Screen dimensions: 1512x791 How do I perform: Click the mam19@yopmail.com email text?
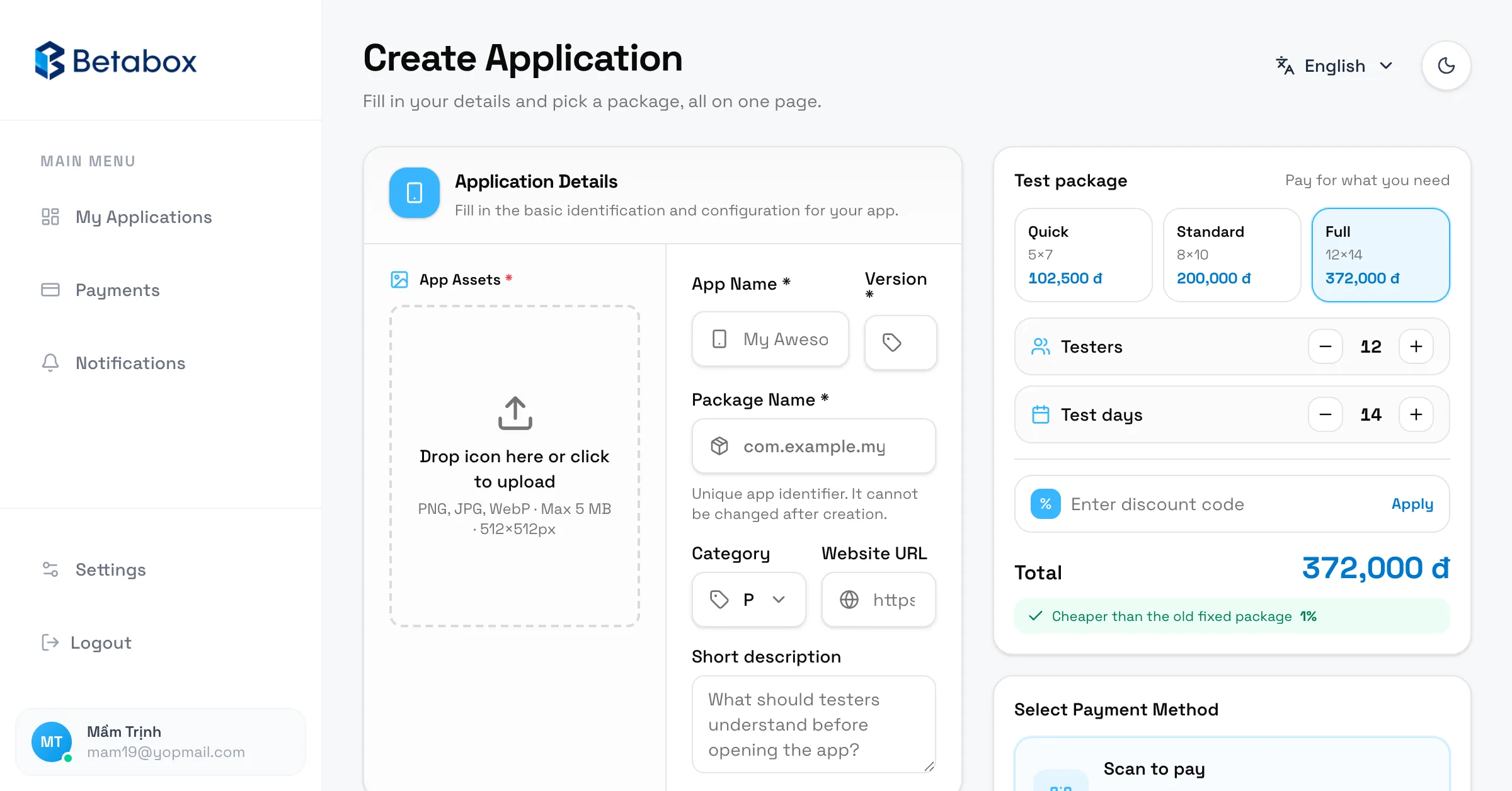[166, 752]
